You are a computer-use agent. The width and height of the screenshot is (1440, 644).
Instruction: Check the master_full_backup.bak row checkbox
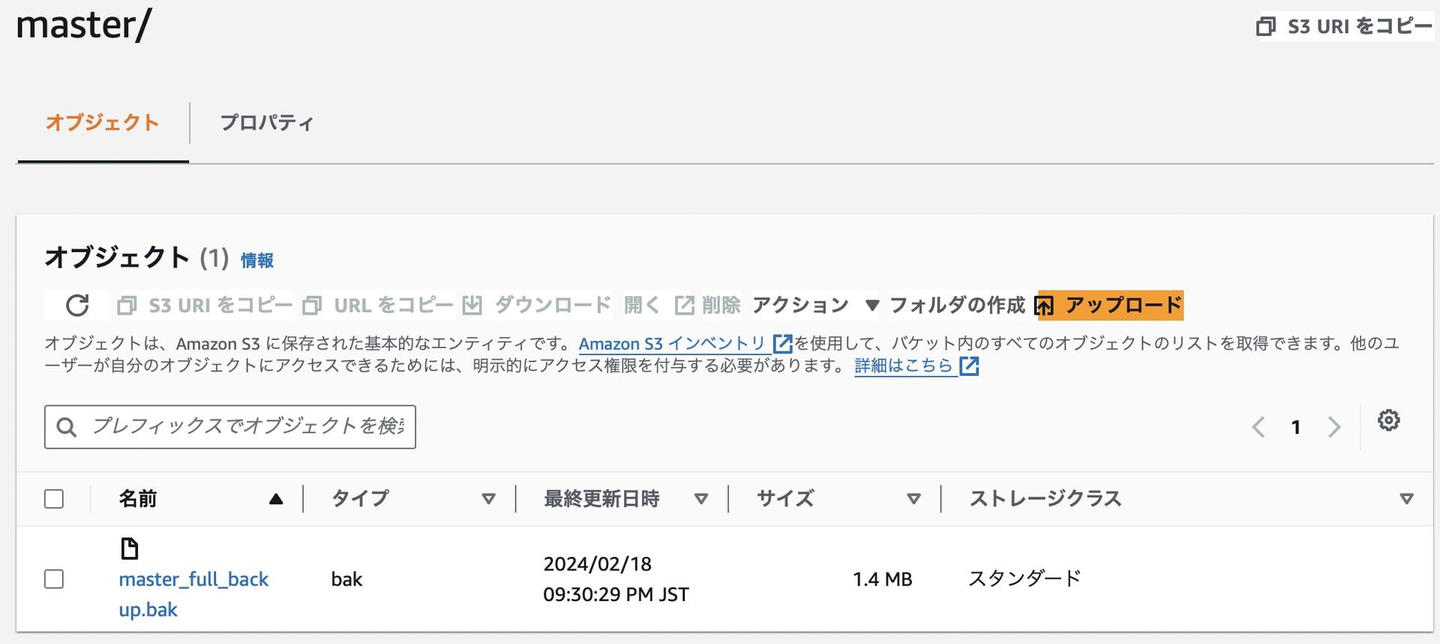[x=54, y=579]
